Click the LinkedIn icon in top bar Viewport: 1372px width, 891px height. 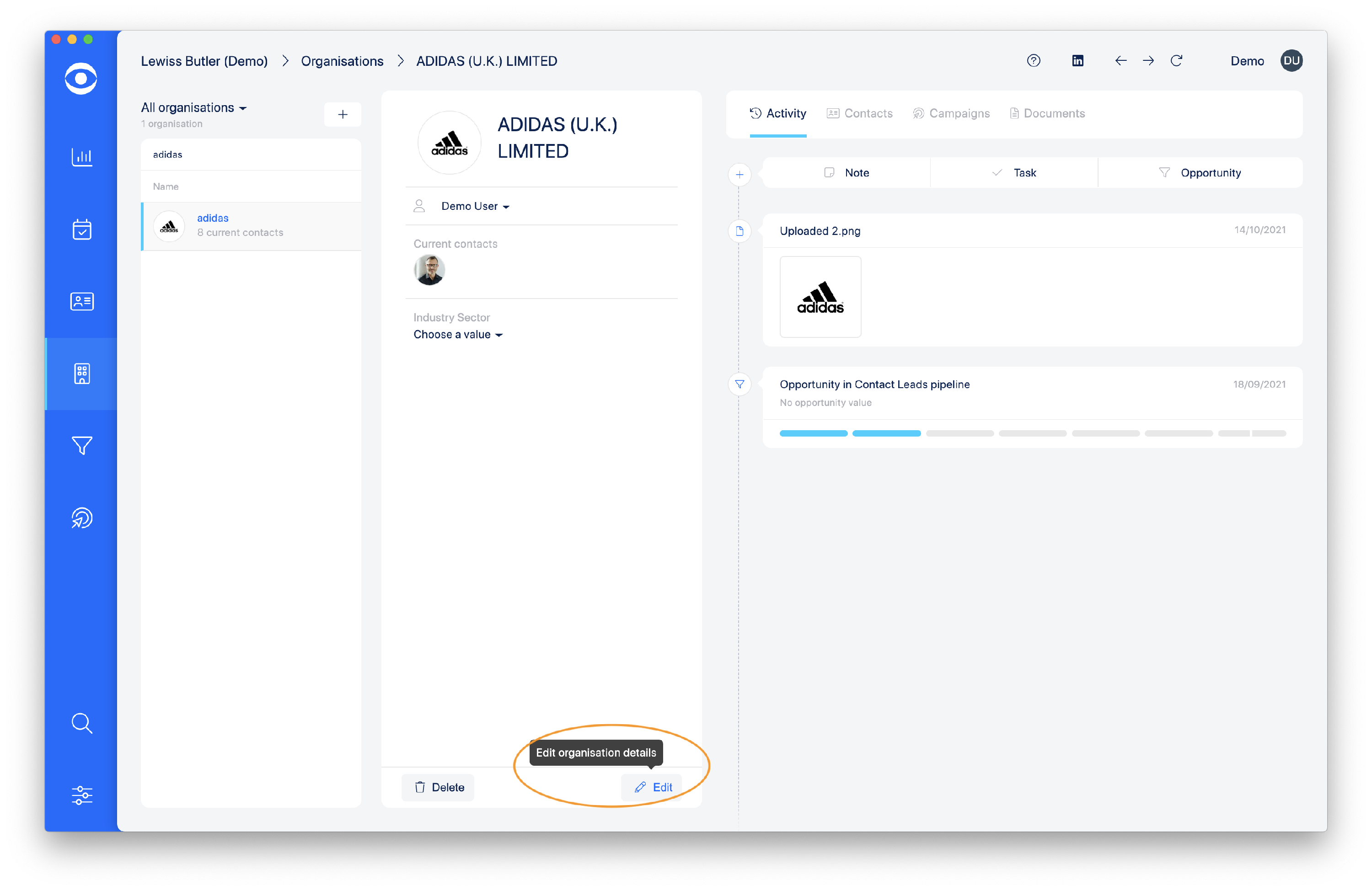point(1077,60)
